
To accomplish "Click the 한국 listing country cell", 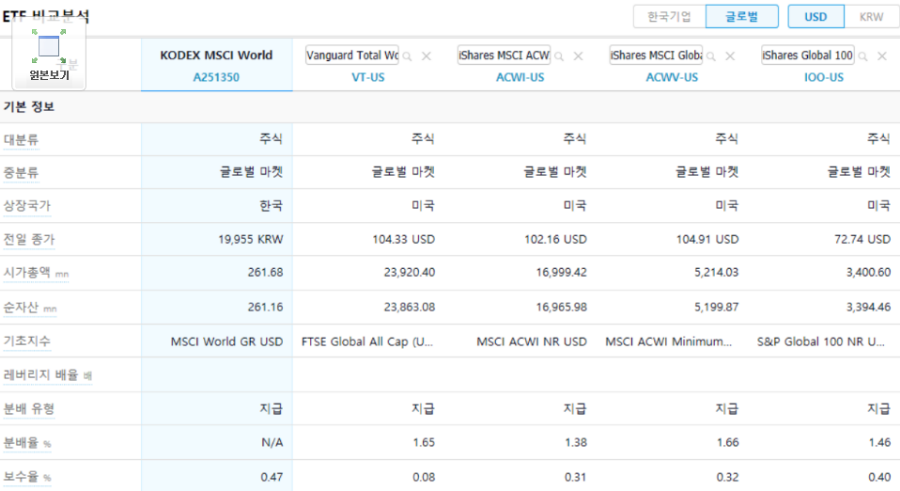I will click(x=271, y=206).
